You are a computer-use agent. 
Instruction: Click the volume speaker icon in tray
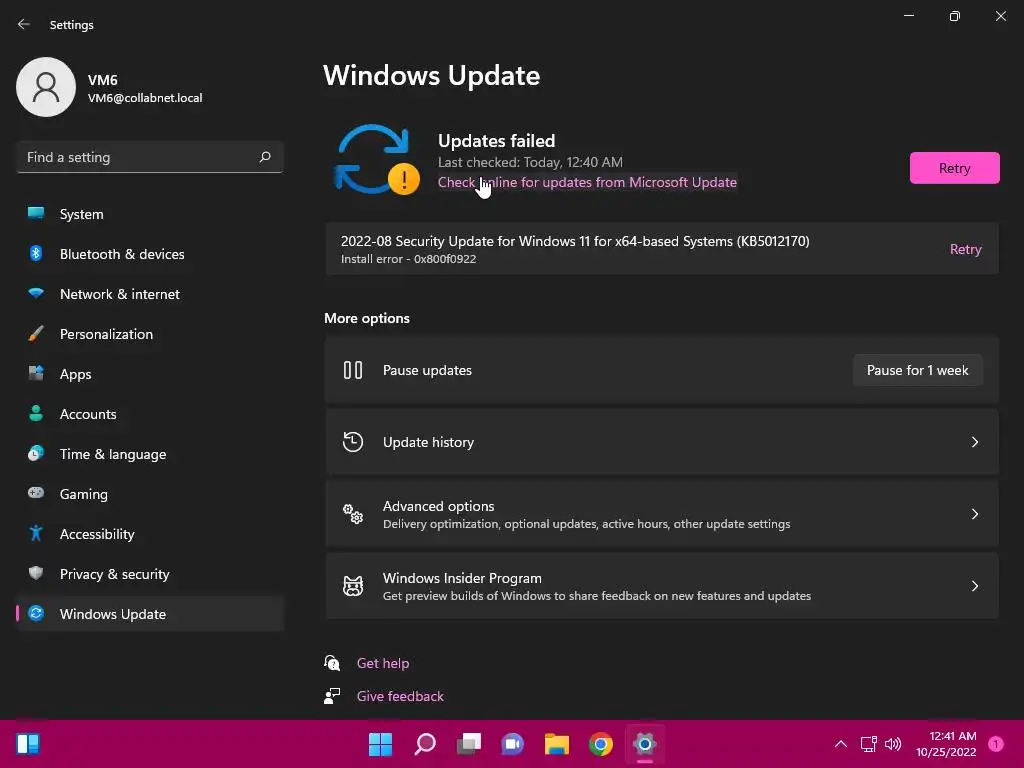tap(893, 744)
